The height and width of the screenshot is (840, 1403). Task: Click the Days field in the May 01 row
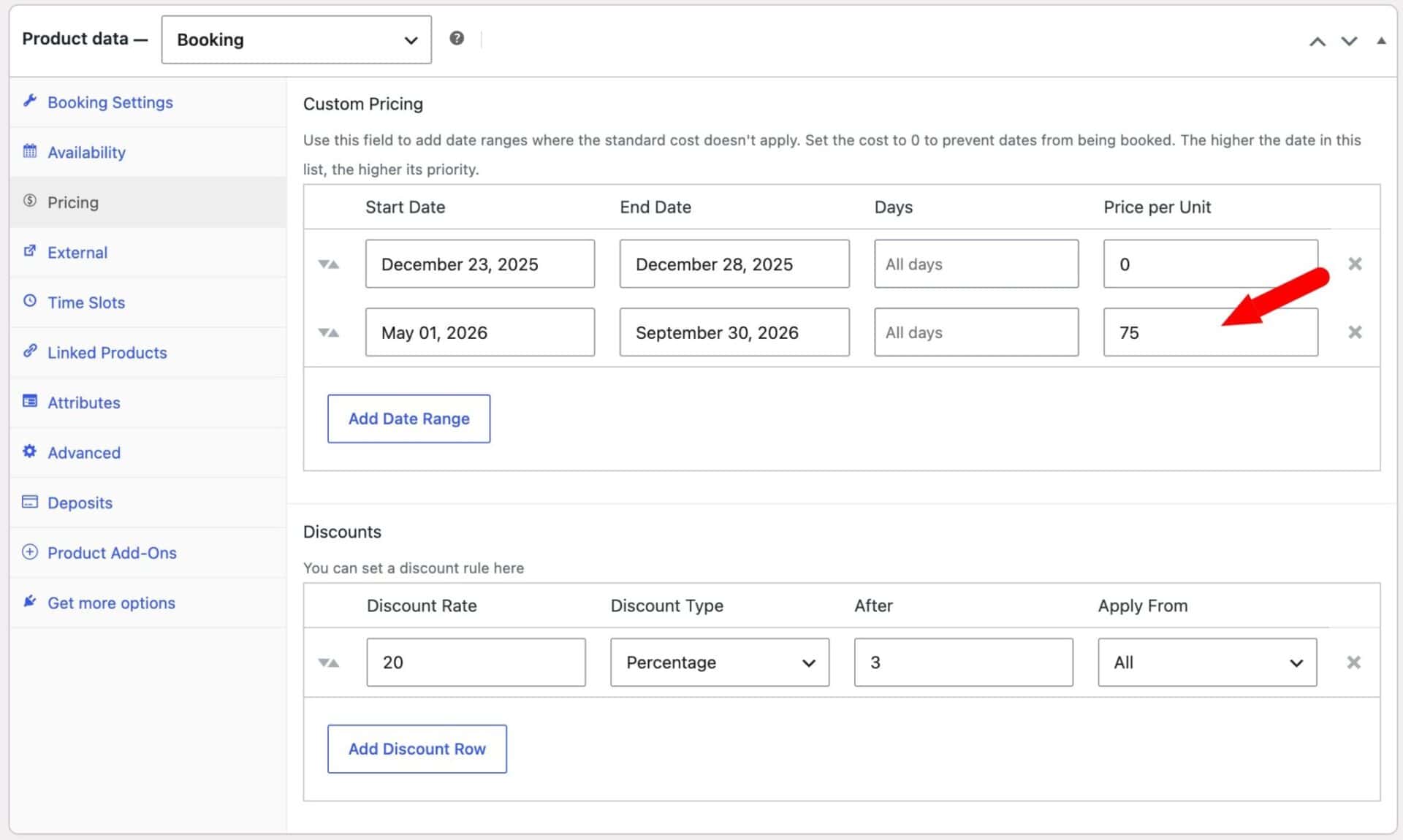pos(976,332)
